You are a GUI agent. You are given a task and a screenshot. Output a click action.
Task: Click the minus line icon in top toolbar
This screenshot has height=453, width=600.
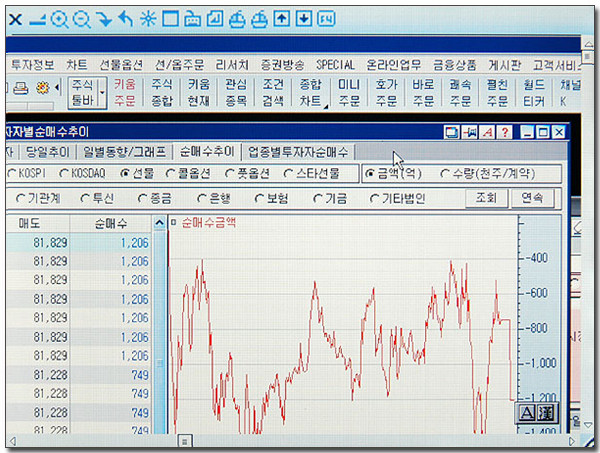click(x=37, y=21)
